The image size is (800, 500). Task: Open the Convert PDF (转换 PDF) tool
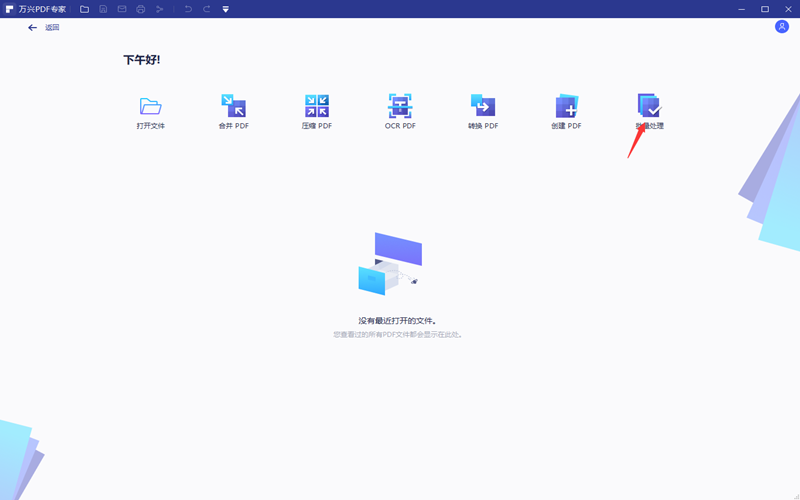pos(483,107)
